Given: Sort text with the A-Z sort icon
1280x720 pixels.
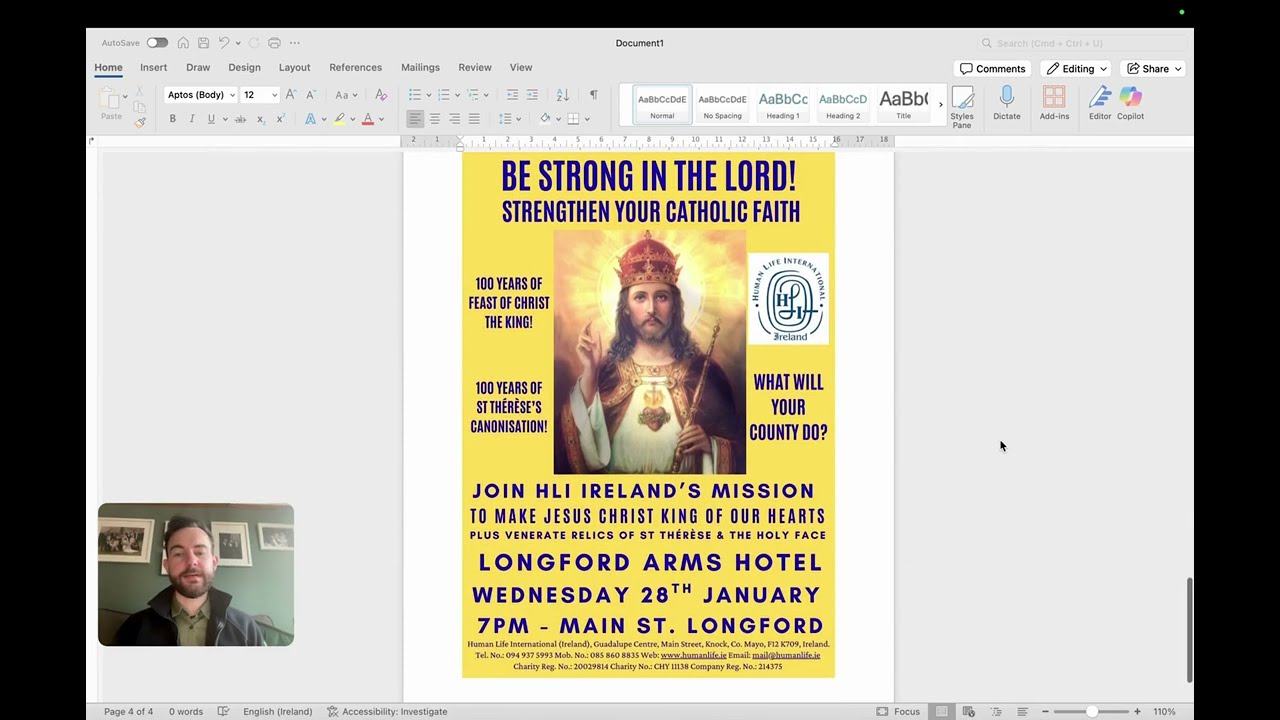Looking at the screenshot, I should pyautogui.click(x=563, y=95).
